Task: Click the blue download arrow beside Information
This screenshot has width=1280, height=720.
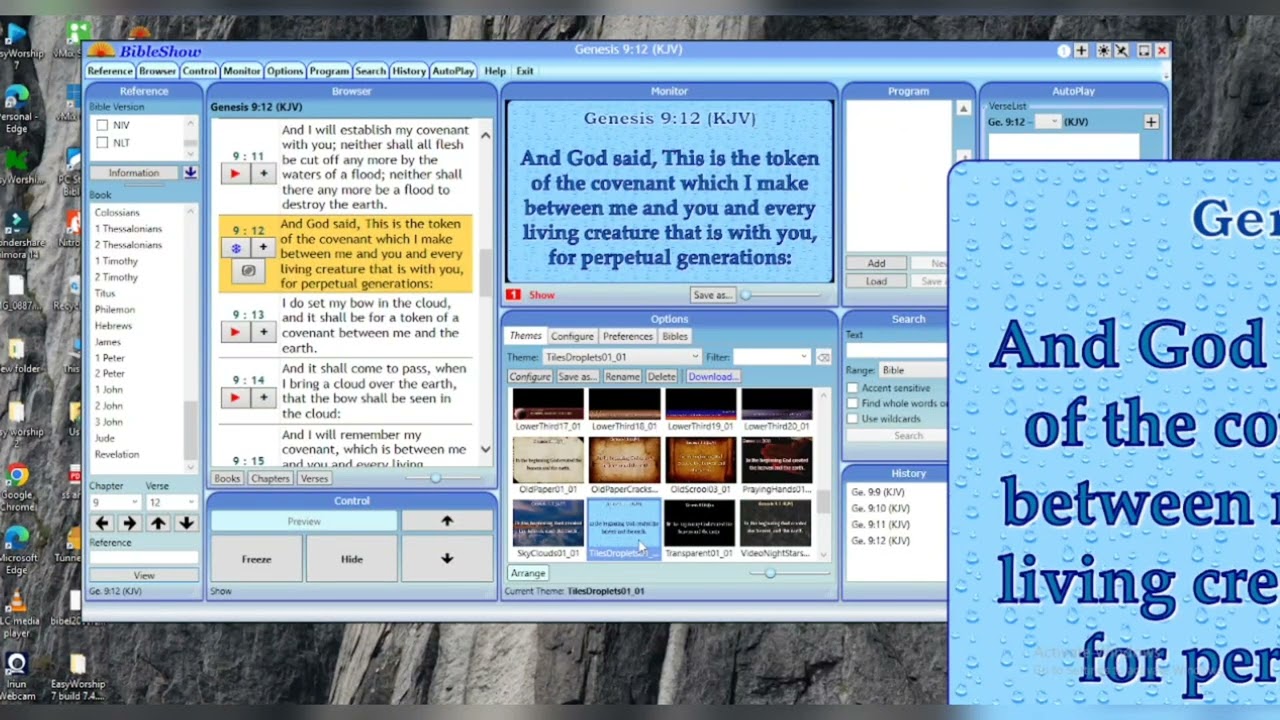Action: click(190, 173)
